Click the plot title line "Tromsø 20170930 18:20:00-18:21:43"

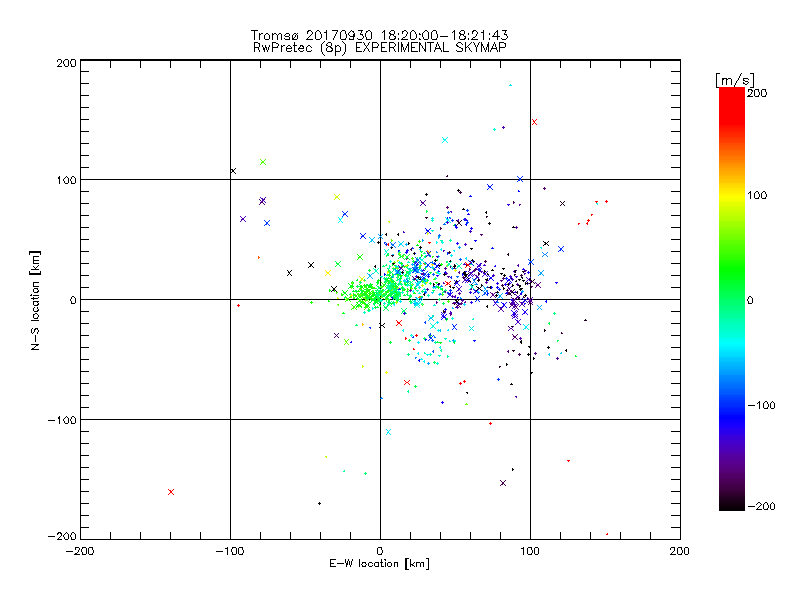point(379,35)
